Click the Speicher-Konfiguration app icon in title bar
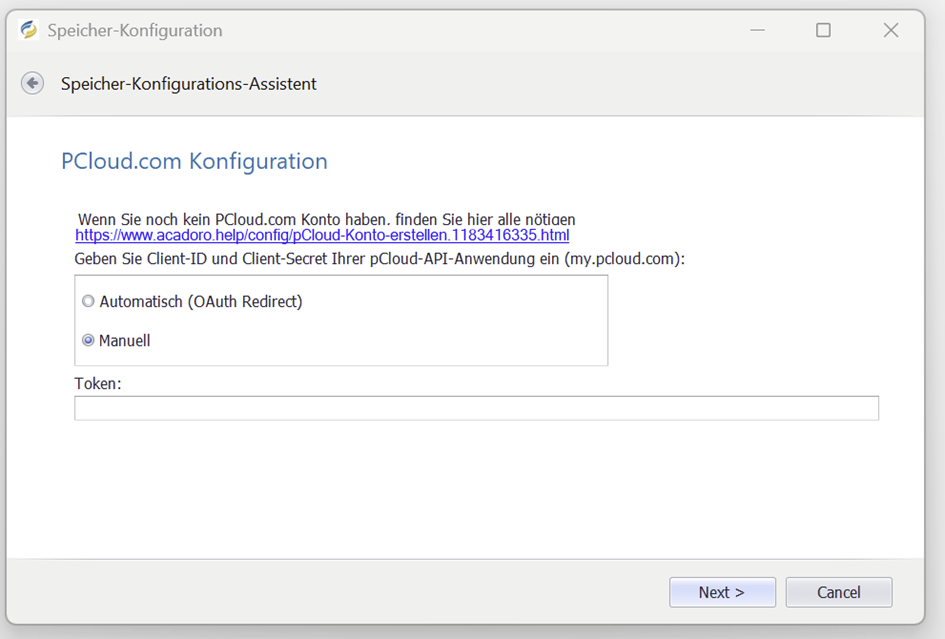Image resolution: width=945 pixels, height=639 pixels. point(29,30)
